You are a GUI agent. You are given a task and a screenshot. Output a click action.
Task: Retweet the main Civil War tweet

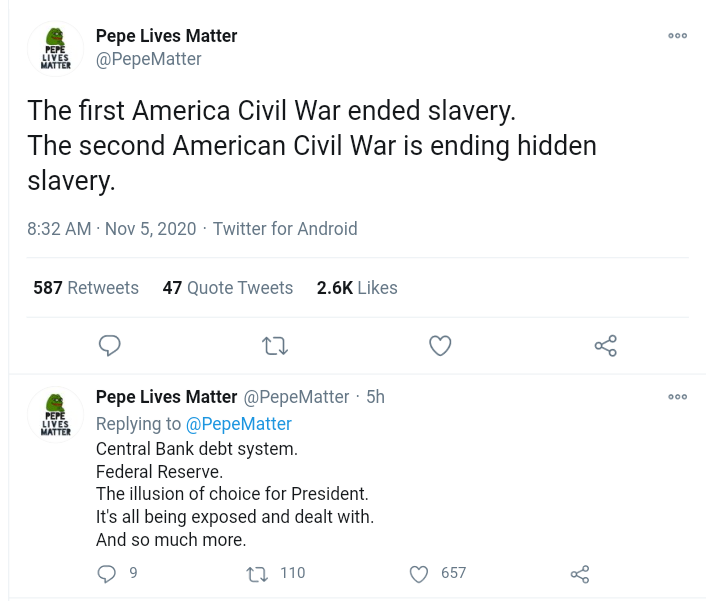click(275, 346)
